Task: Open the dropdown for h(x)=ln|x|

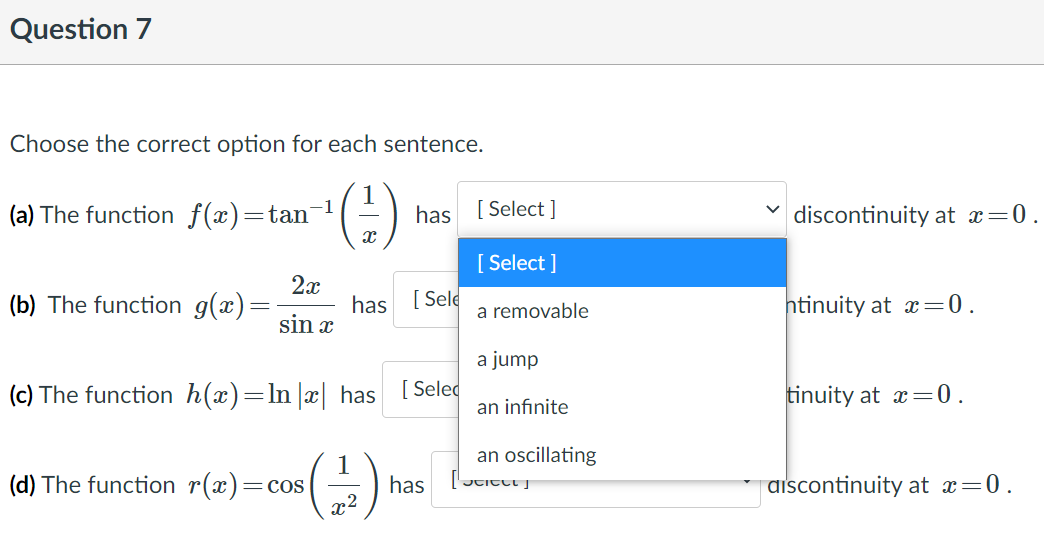Action: 420,390
